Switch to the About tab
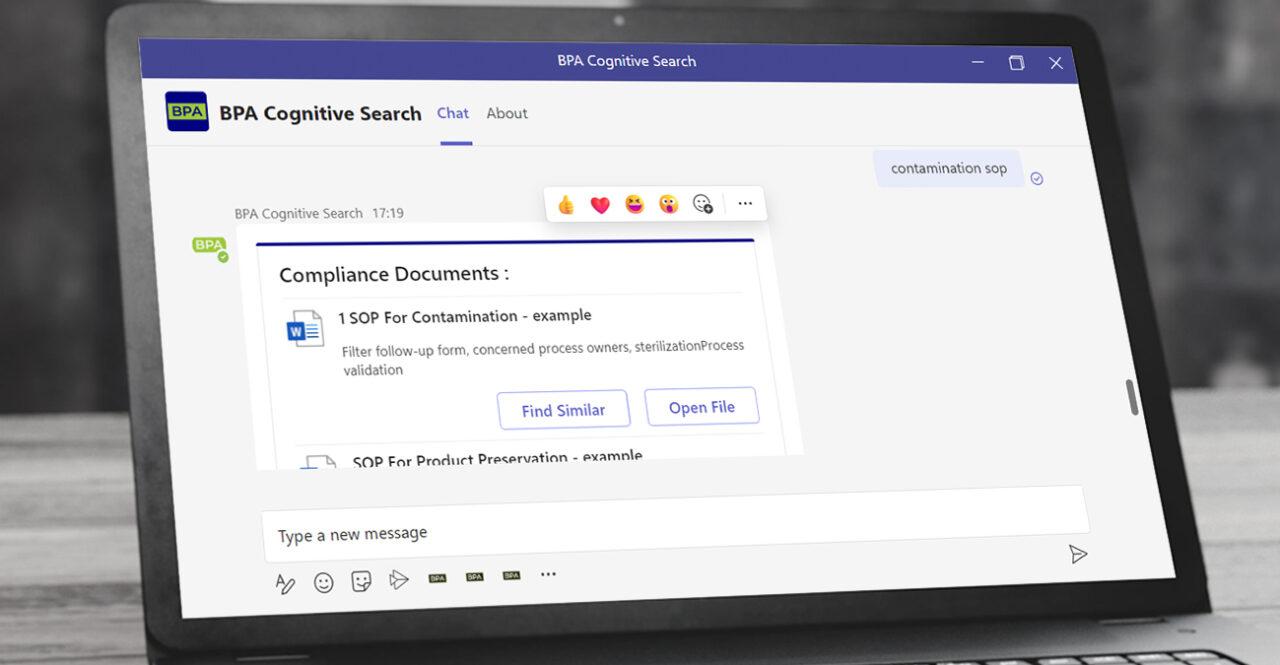 506,113
